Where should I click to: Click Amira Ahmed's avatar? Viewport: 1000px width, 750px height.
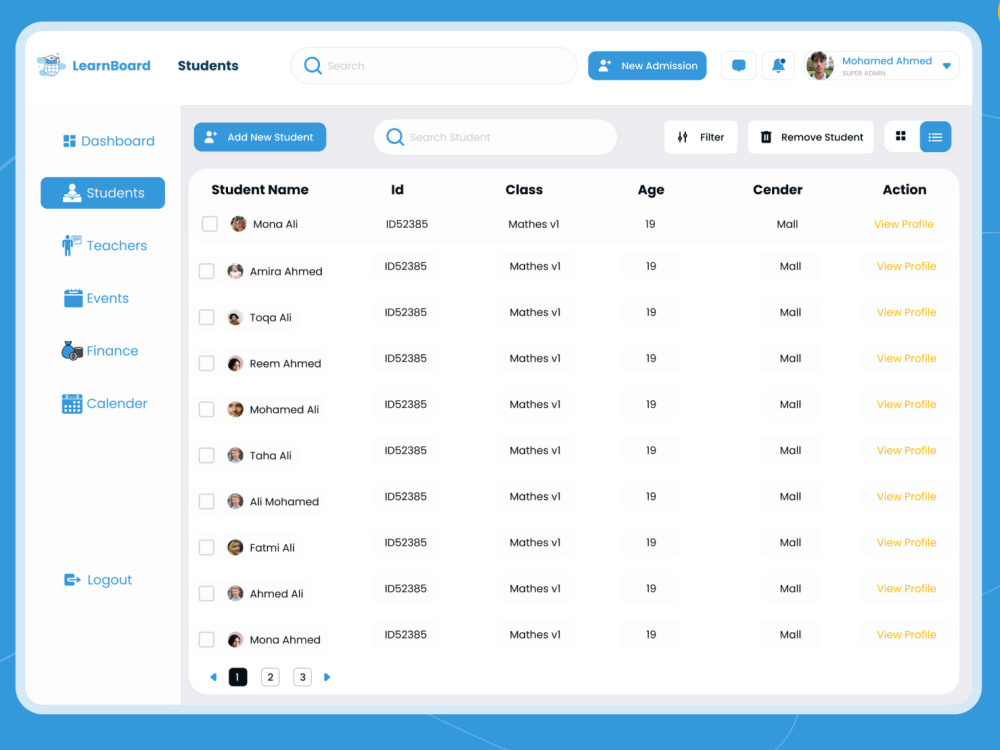pyautogui.click(x=235, y=271)
